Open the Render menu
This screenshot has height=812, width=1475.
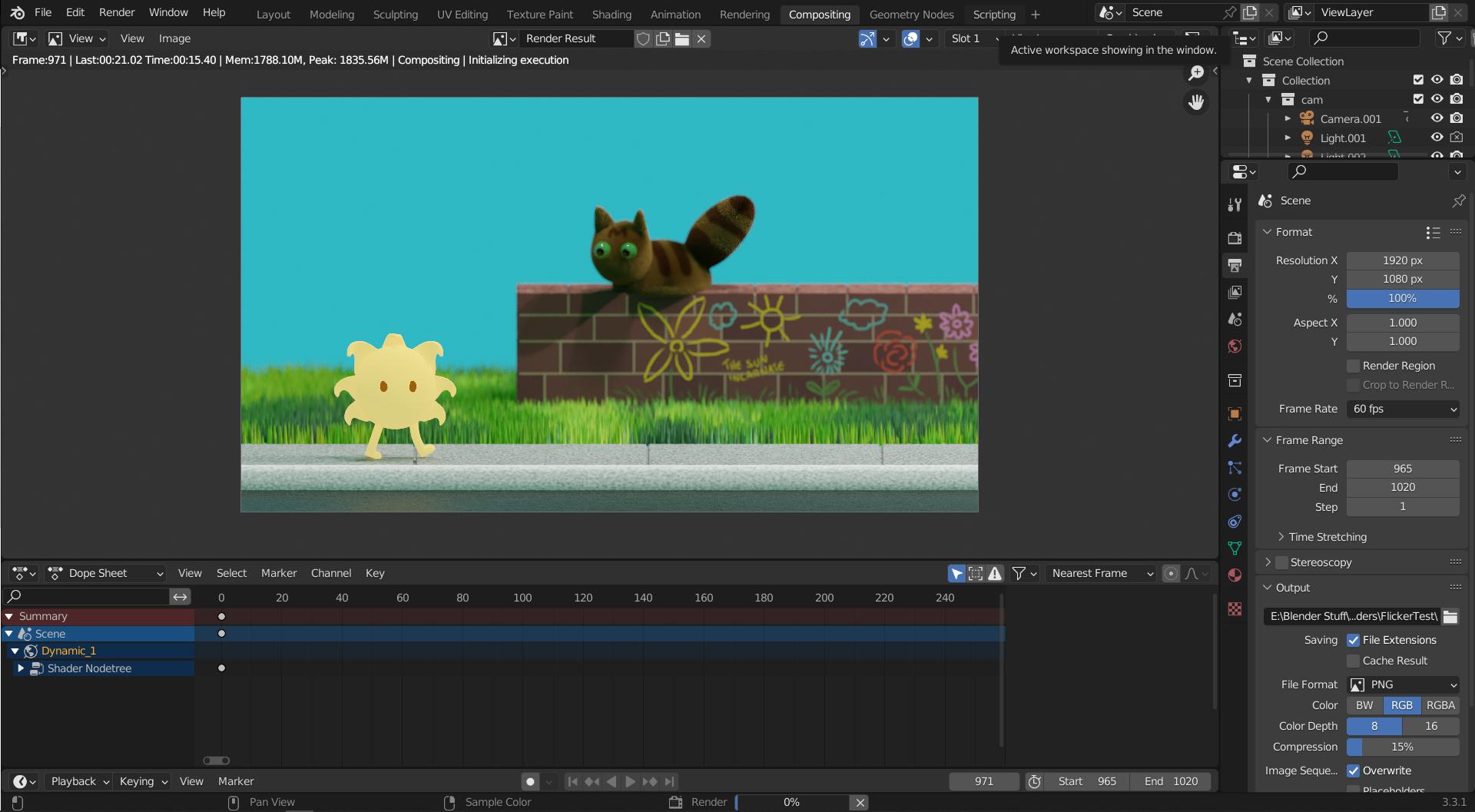[117, 12]
